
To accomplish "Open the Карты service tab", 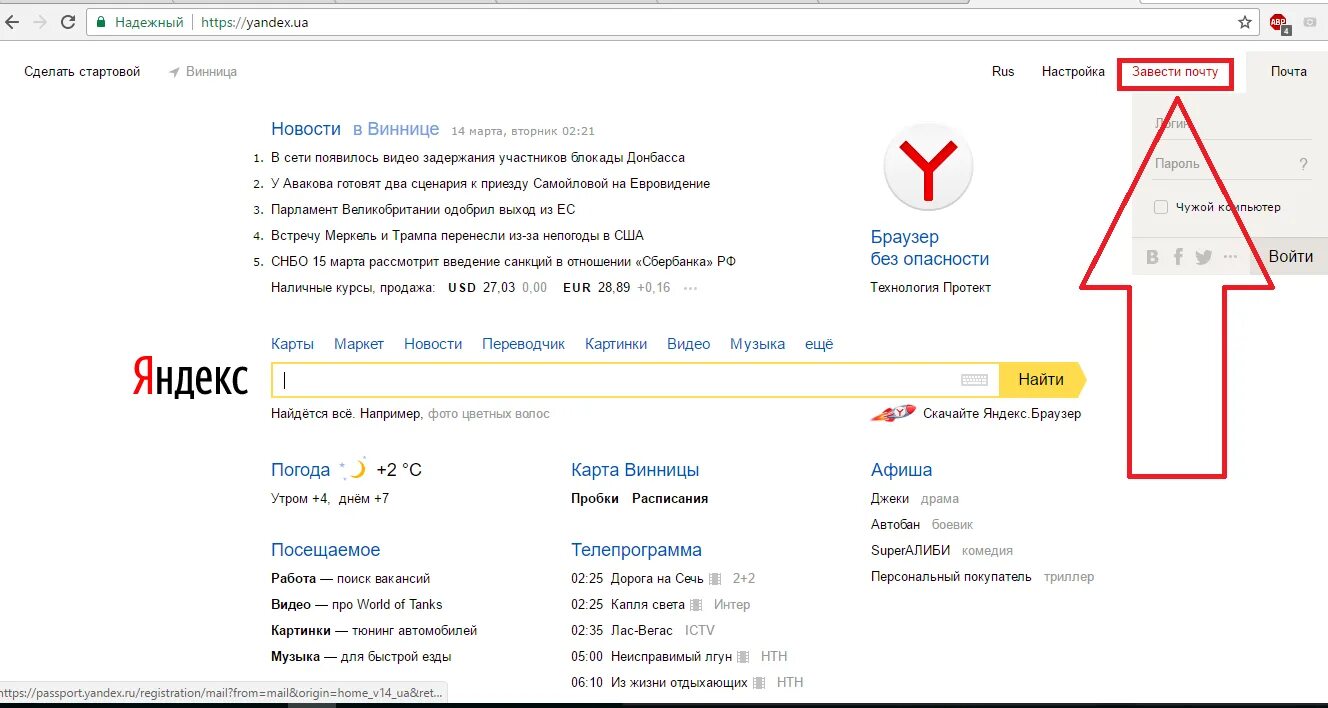I will click(x=292, y=344).
